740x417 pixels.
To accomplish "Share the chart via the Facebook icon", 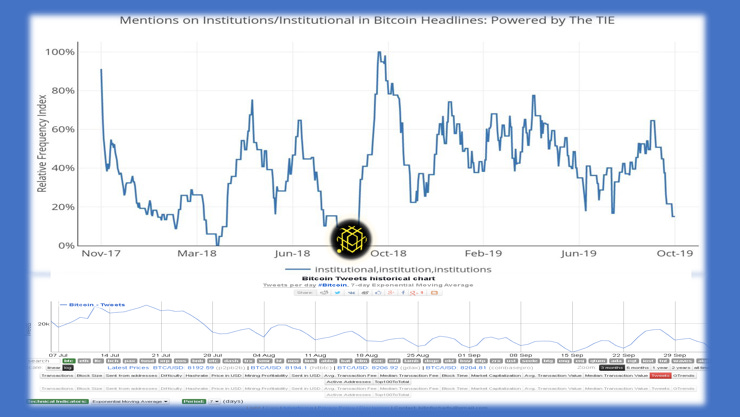I will 403,292.
